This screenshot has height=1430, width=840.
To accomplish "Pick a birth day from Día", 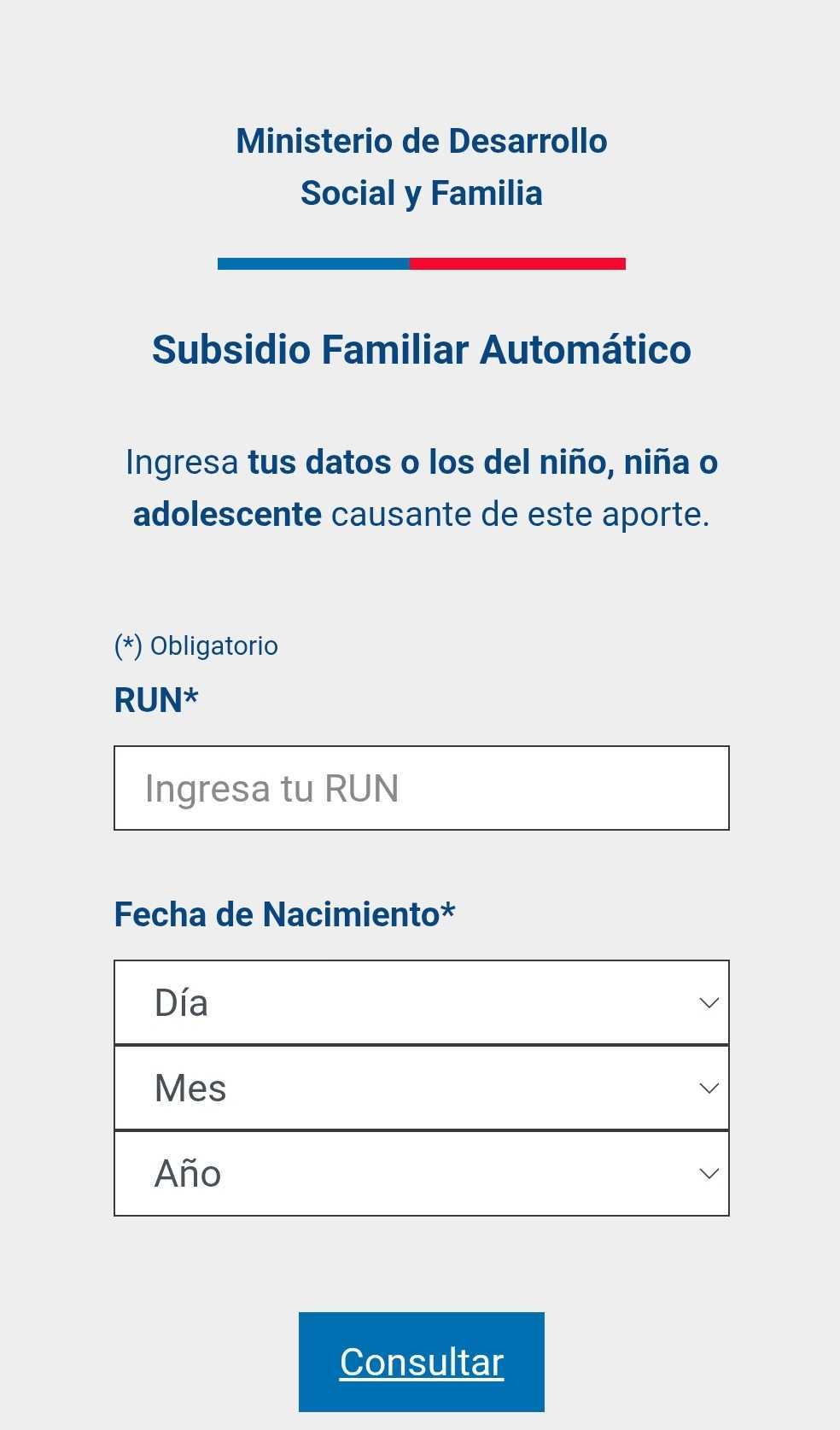I will coord(420,1002).
